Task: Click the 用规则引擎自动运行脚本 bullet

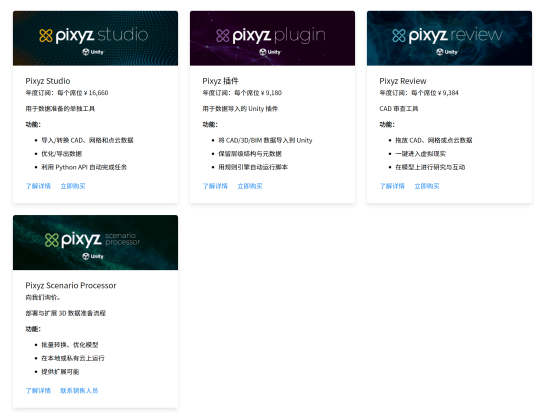Action: tap(253, 167)
